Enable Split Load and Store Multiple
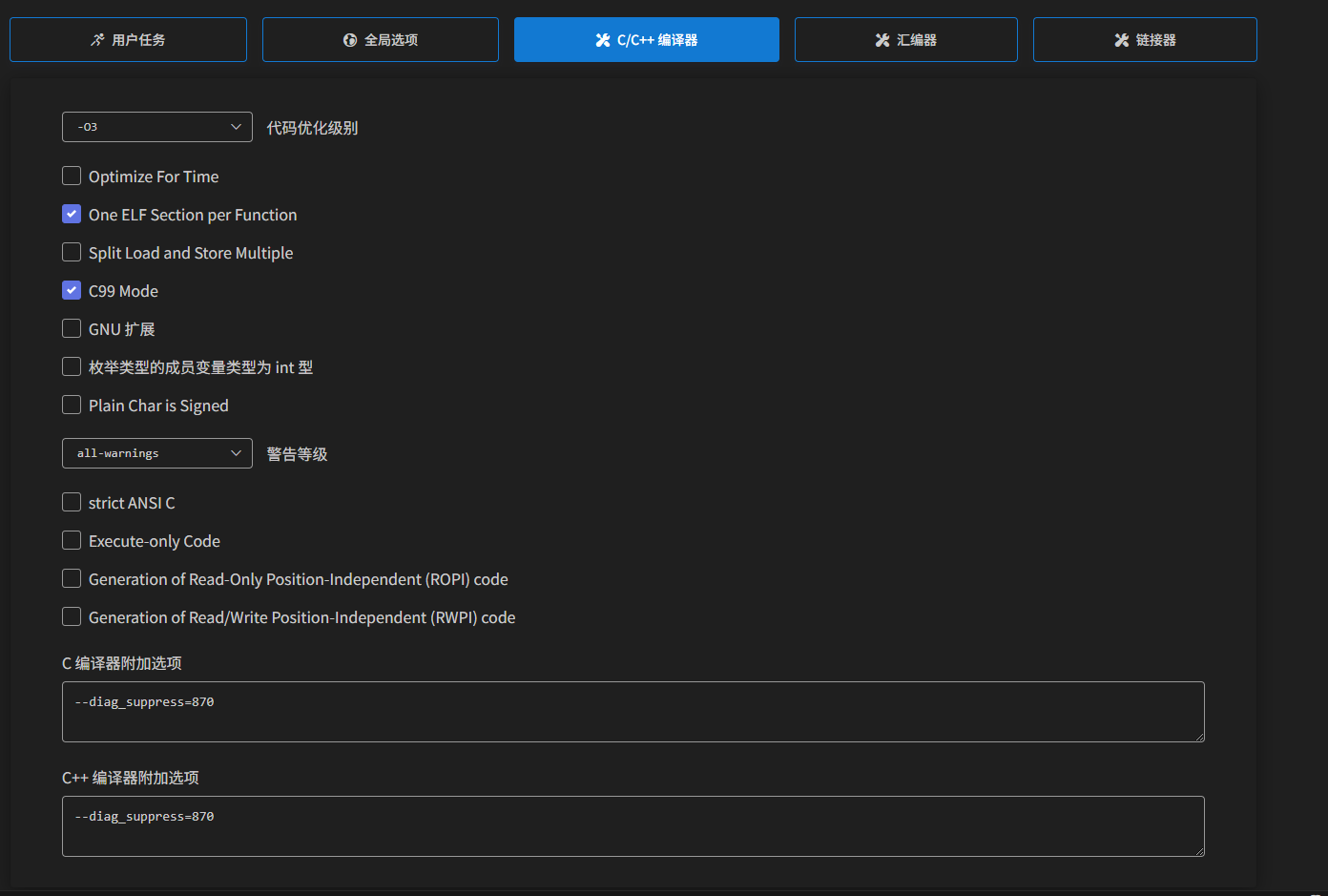Screen dimensions: 1328x896 coord(72,252)
